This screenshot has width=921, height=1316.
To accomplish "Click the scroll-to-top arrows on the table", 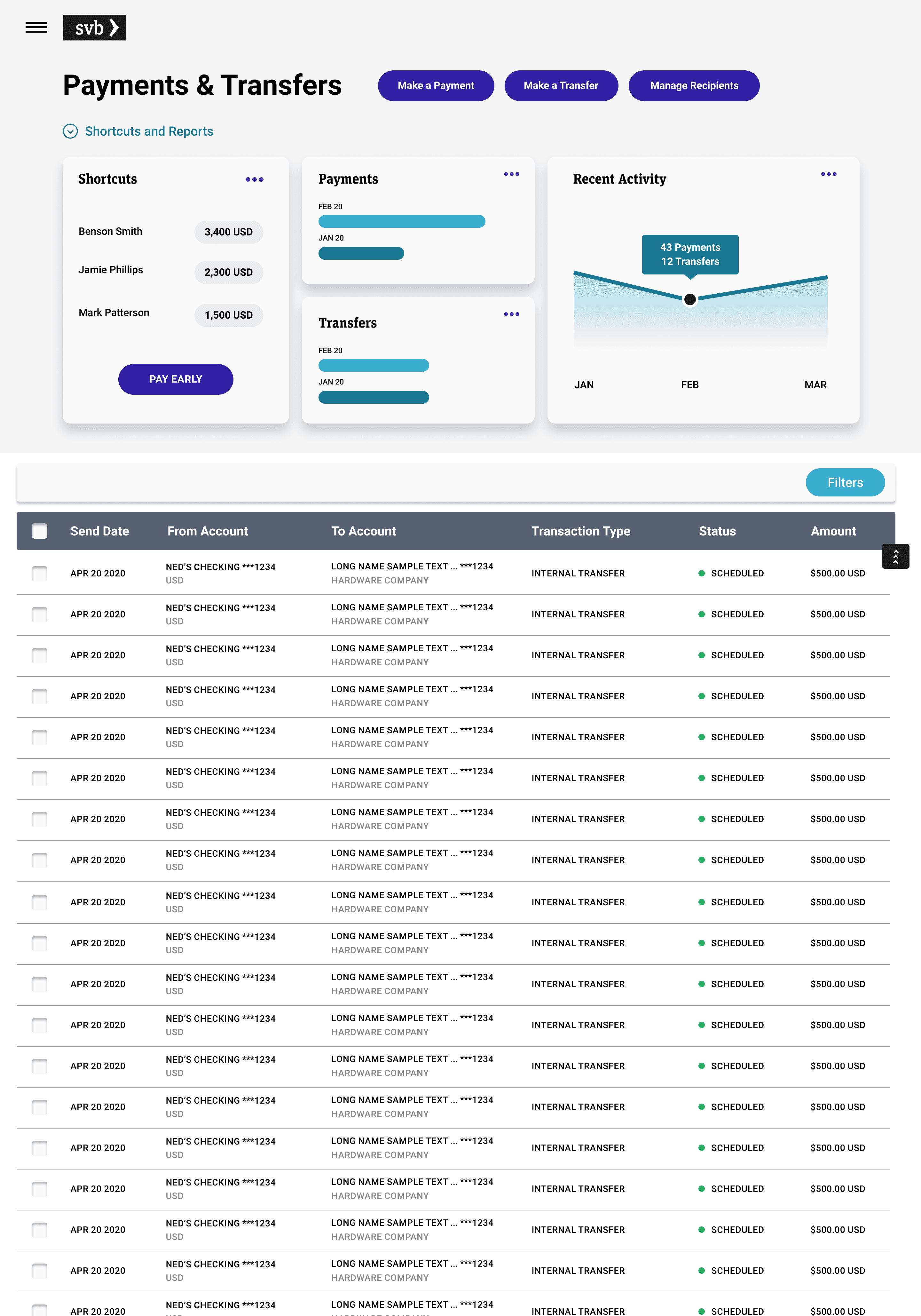I will click(x=896, y=556).
